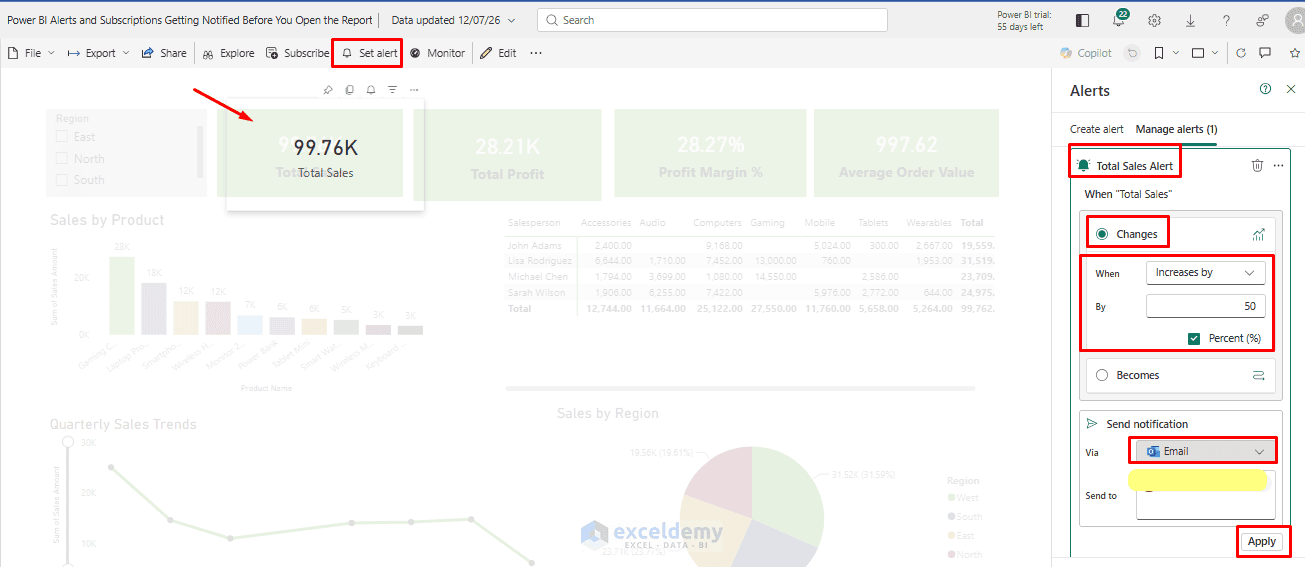The height and width of the screenshot is (567, 1305).
Task: Open Explore from the toolbar
Action: [x=228, y=53]
